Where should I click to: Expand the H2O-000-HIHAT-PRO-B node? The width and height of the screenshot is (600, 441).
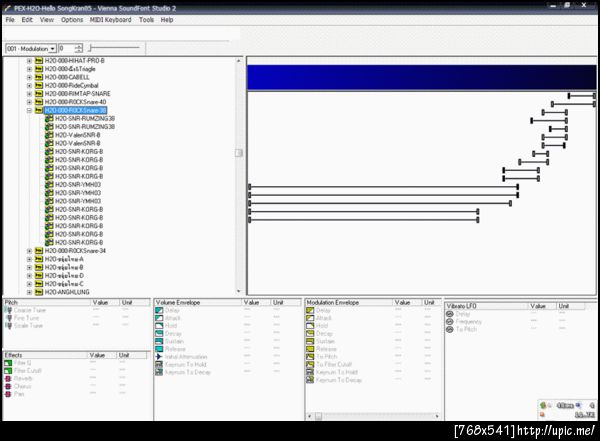29,60
